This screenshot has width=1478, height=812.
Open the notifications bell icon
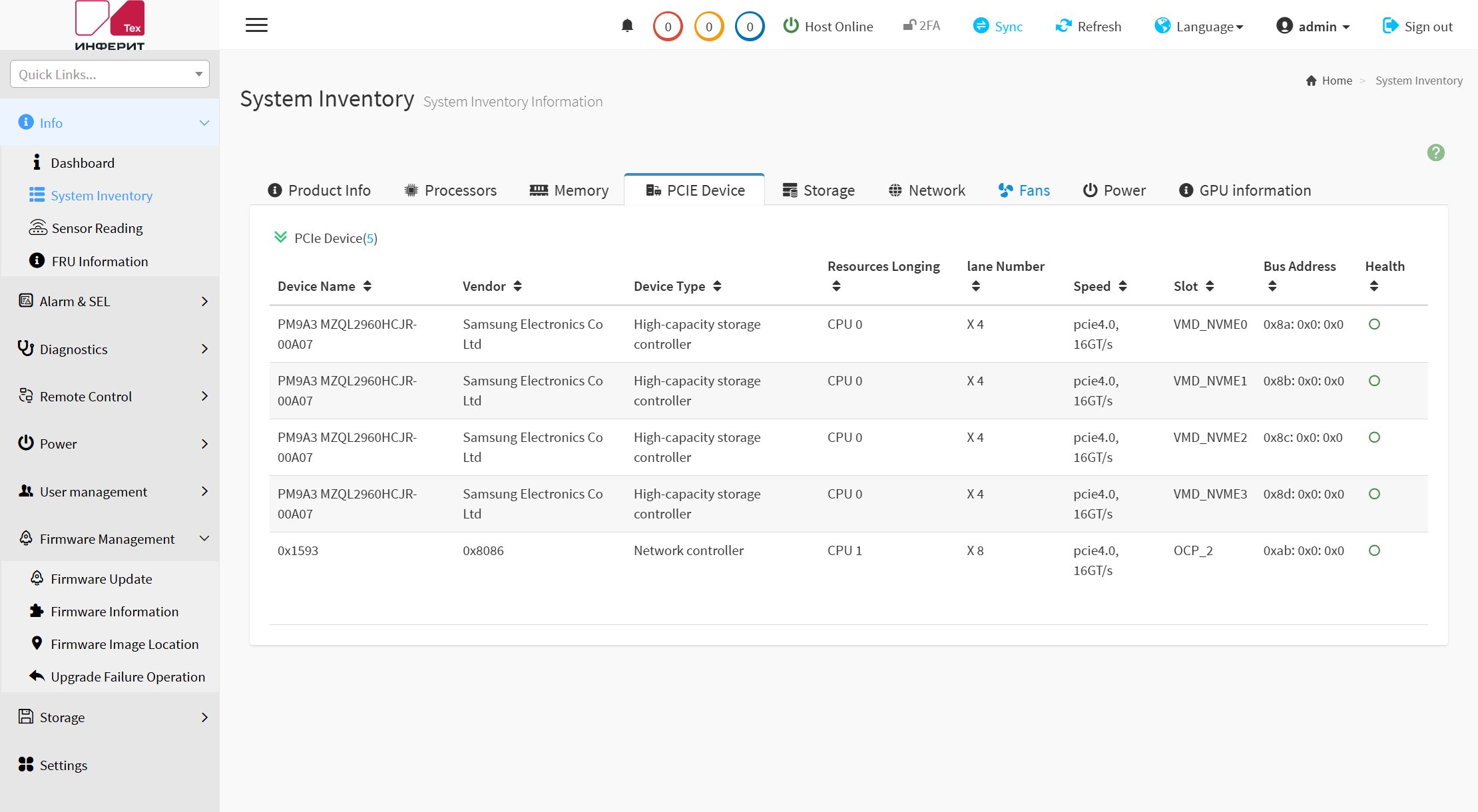coord(627,26)
